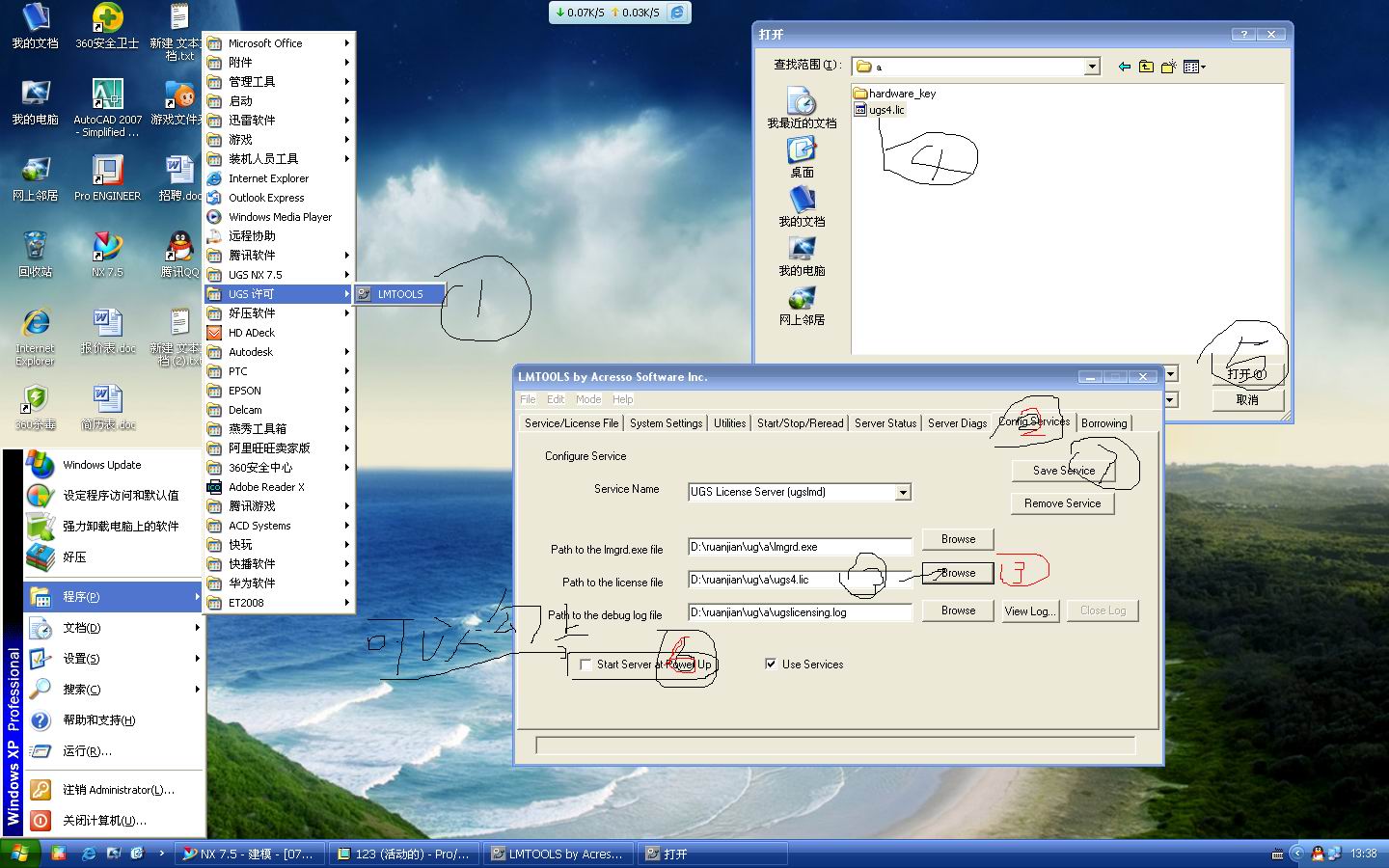Open the System Settings tab
The image size is (1389, 868).
pos(666,423)
